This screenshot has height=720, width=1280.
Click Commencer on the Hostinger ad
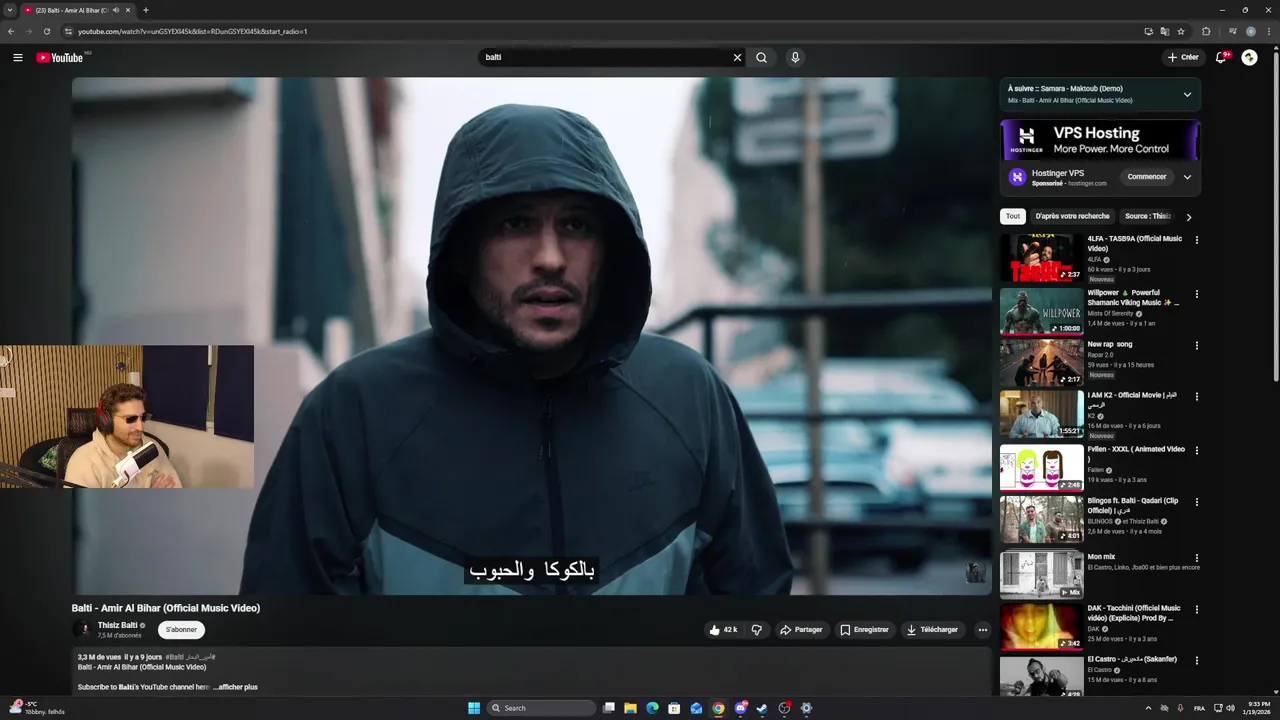(1146, 177)
